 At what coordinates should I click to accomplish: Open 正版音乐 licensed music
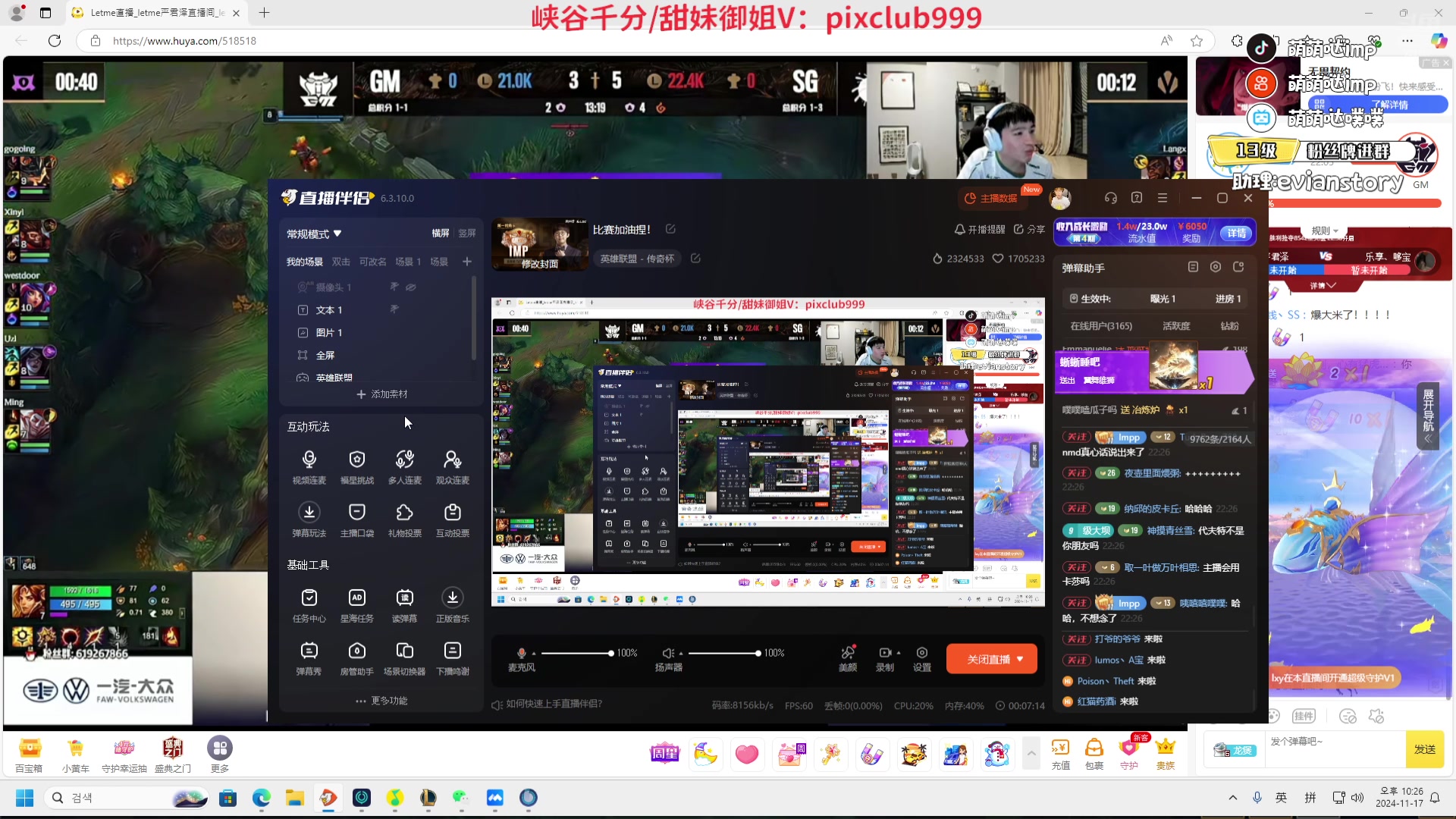click(x=453, y=605)
